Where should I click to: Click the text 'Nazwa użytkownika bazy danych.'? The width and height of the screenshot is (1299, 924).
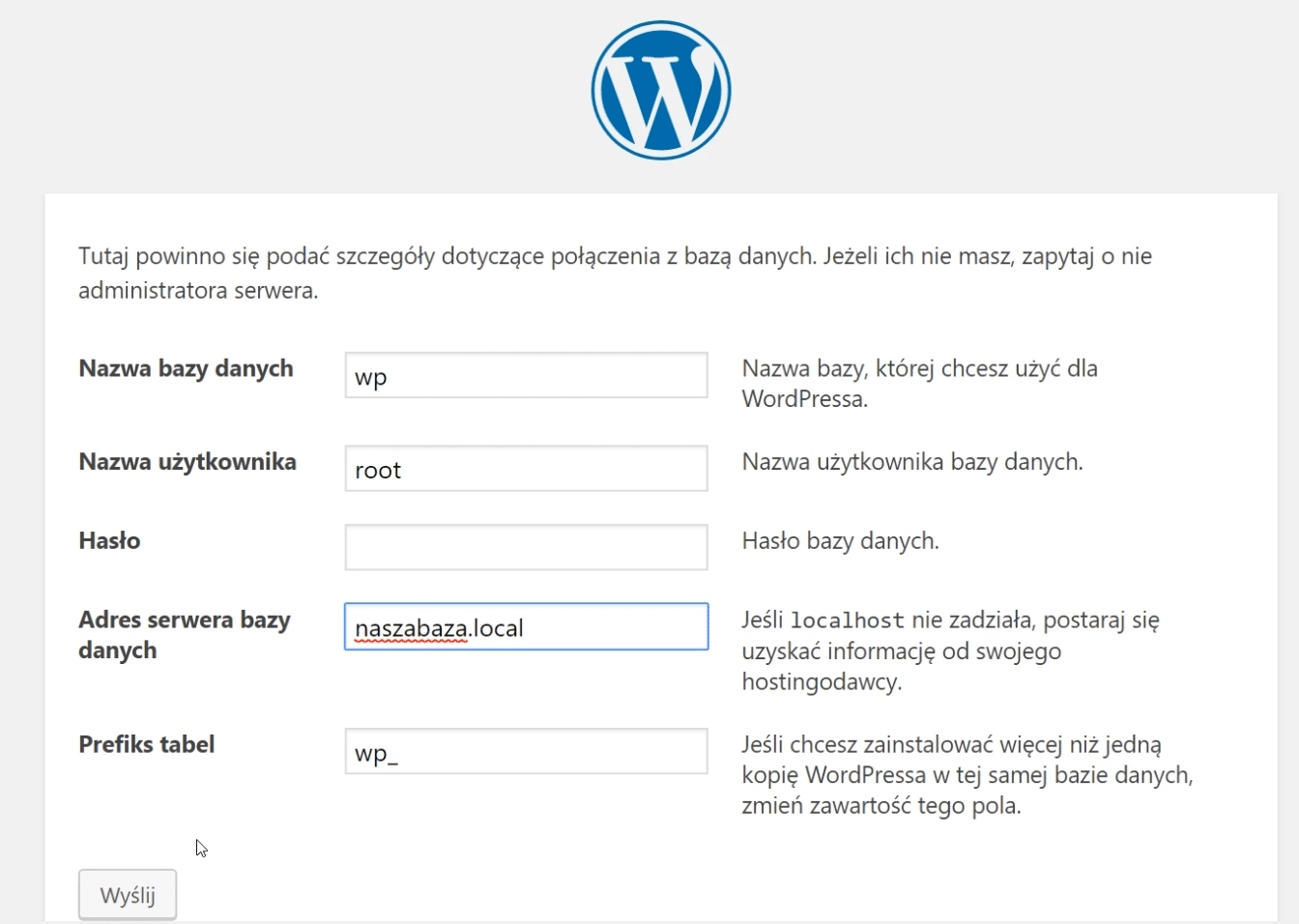click(x=912, y=462)
